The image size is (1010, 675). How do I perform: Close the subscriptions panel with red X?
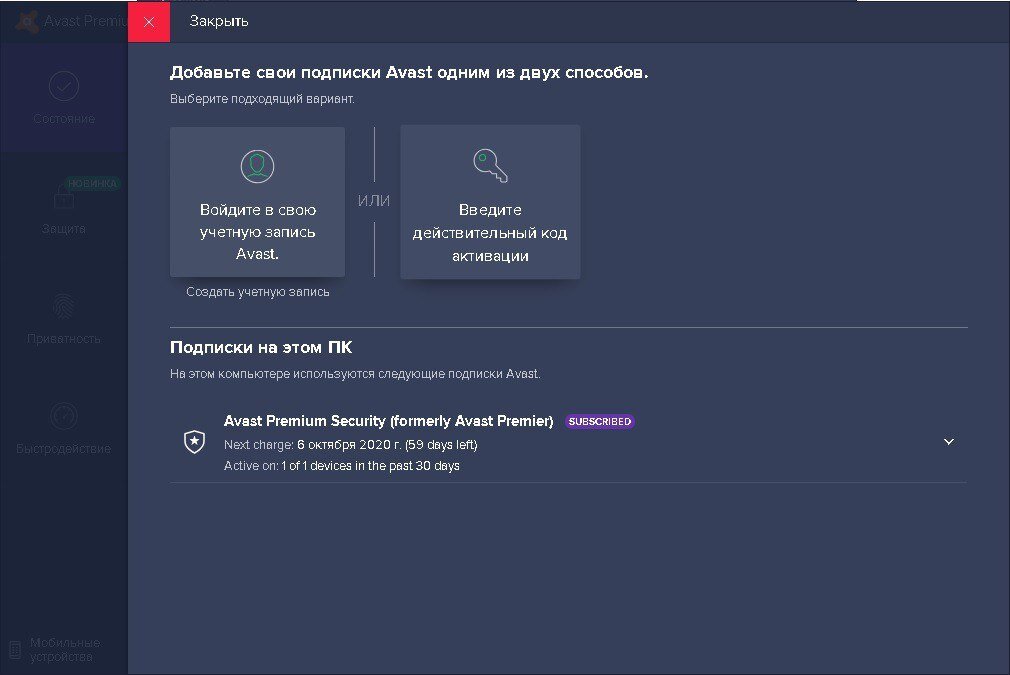[x=149, y=22]
